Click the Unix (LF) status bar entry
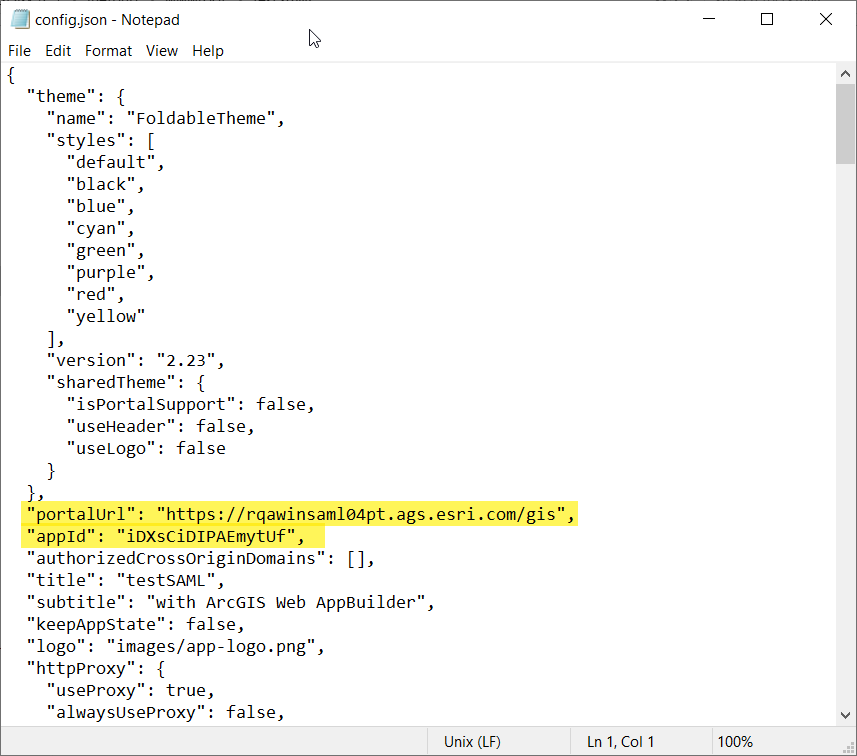Viewport: 857px width, 756px height. pyautogui.click(x=472, y=742)
